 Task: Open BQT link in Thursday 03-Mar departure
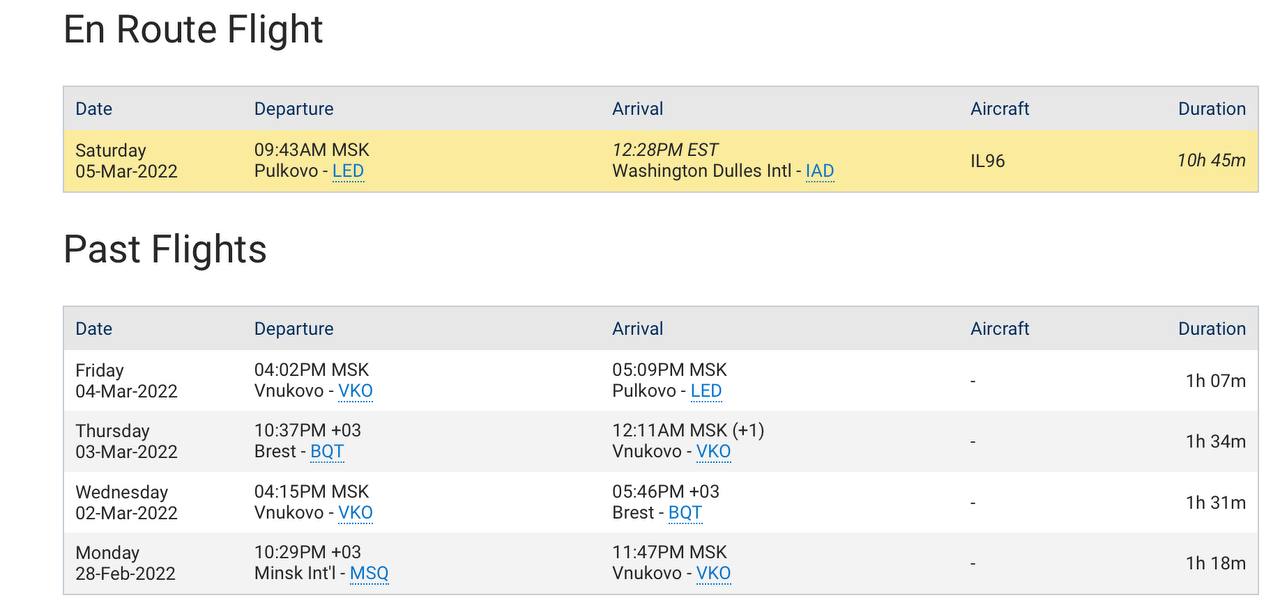tap(327, 452)
